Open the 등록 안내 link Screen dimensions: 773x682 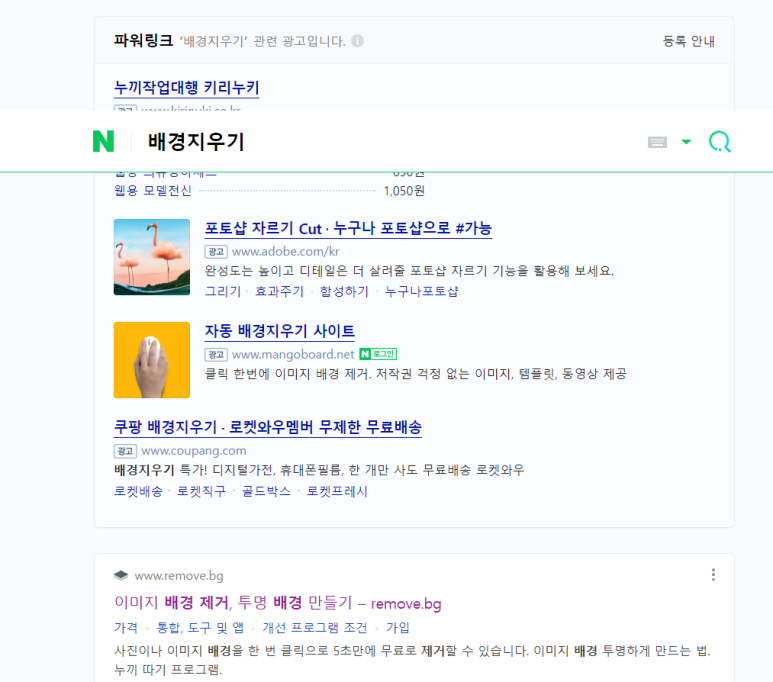point(689,41)
